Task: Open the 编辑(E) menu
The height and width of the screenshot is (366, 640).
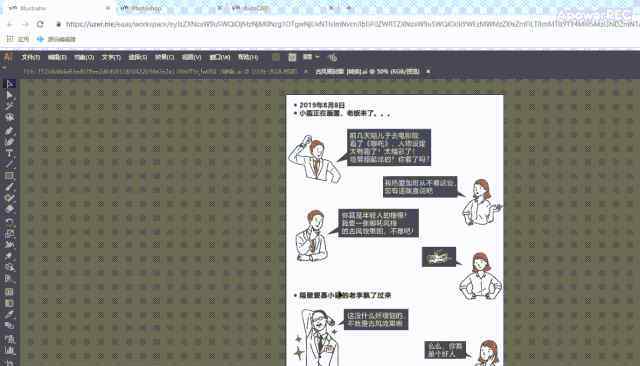Action: click(57, 58)
